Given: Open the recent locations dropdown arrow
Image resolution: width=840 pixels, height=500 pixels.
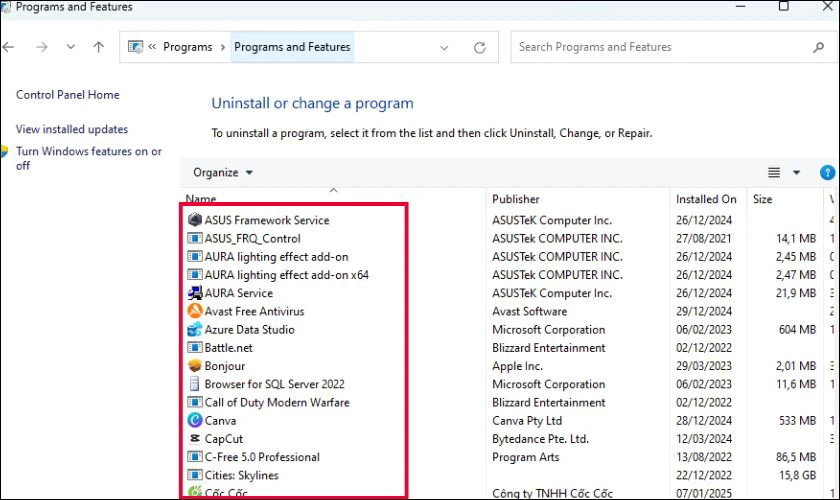Looking at the screenshot, I should pyautogui.click(x=71, y=47).
